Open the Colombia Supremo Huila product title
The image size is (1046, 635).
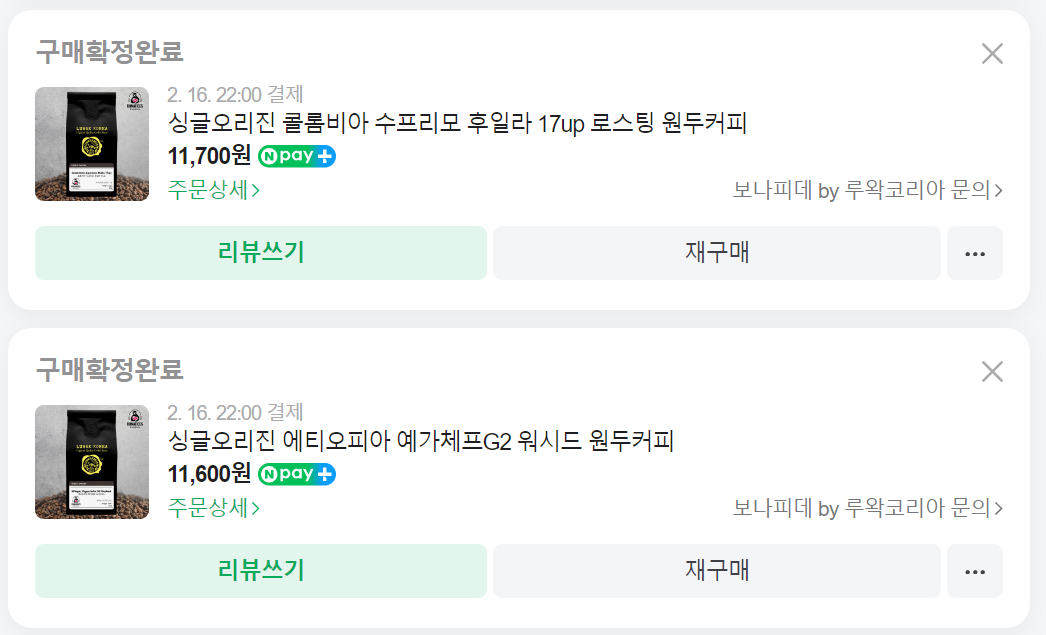tap(457, 123)
